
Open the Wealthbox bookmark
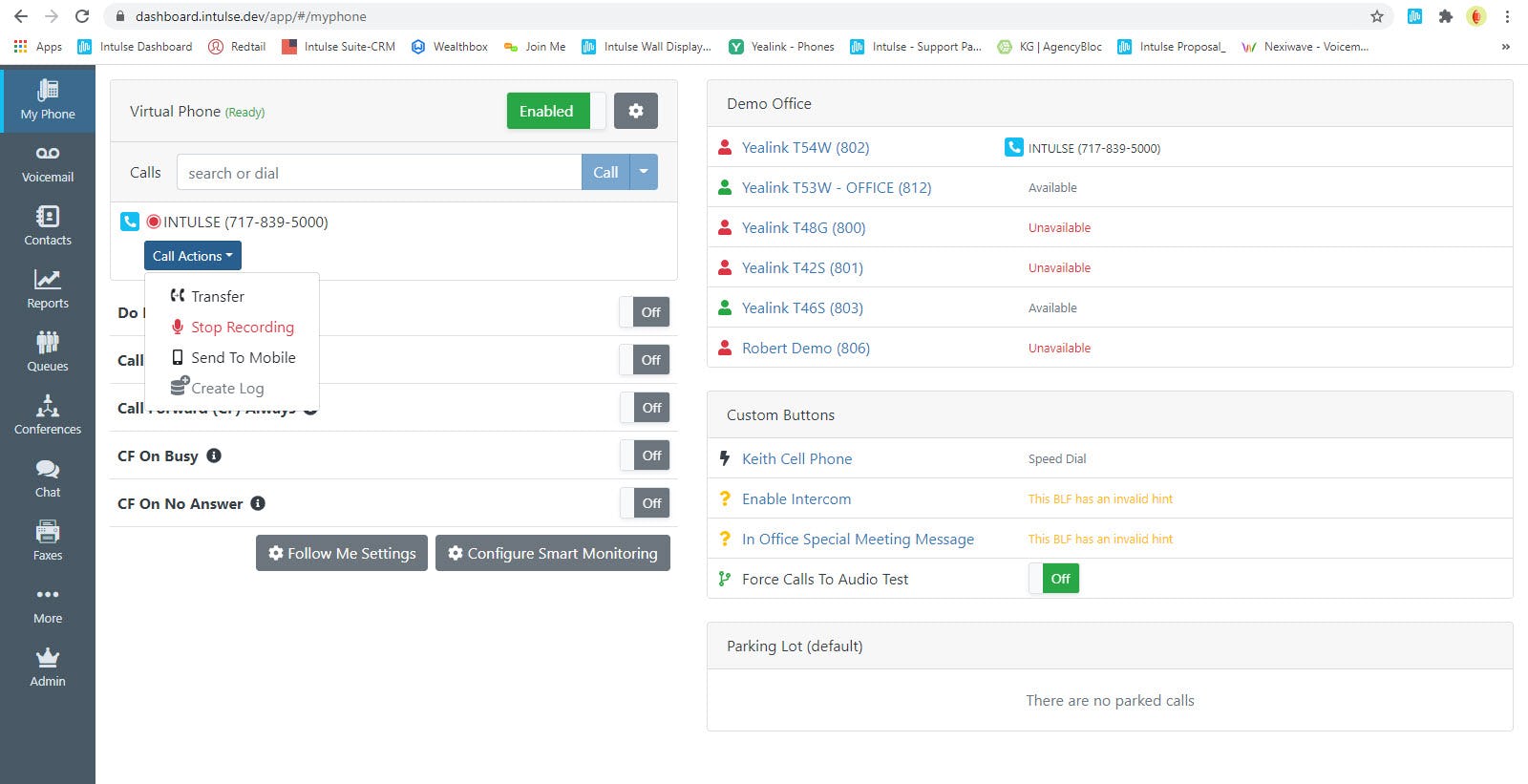pos(450,46)
